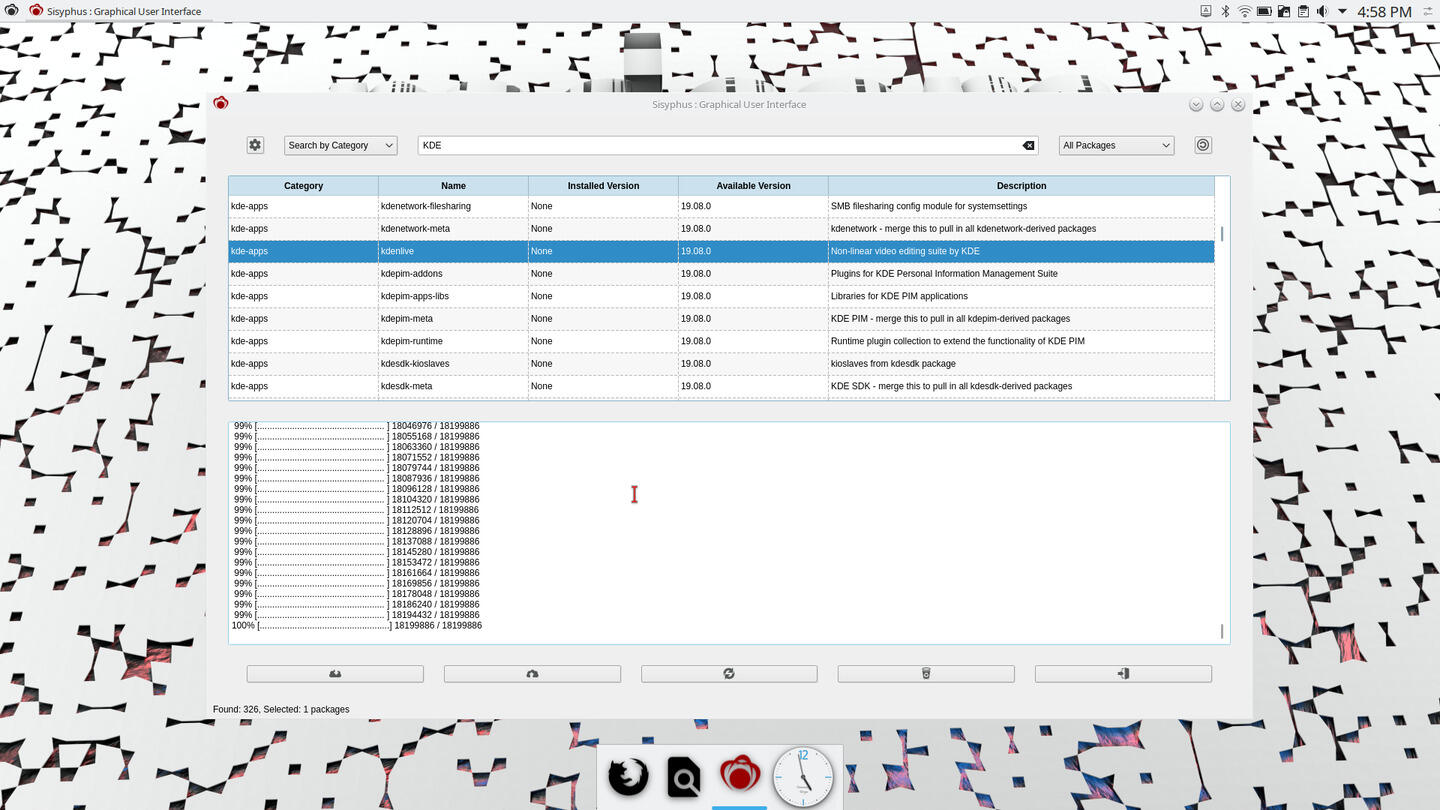Select the kdepim-apps-libs package row
1440x810 pixels.
(x=721, y=296)
